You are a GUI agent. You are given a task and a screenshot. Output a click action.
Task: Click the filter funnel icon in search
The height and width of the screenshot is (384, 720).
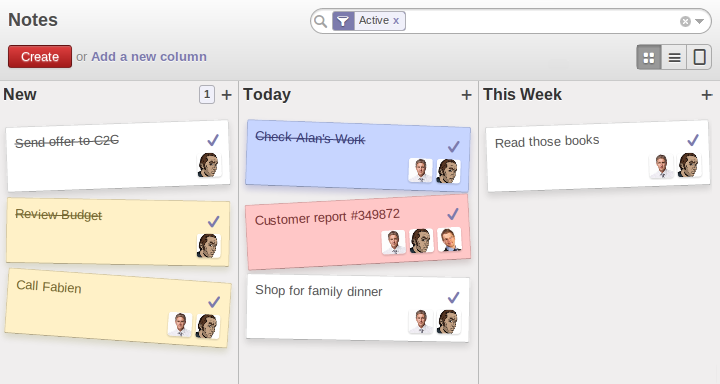point(343,21)
